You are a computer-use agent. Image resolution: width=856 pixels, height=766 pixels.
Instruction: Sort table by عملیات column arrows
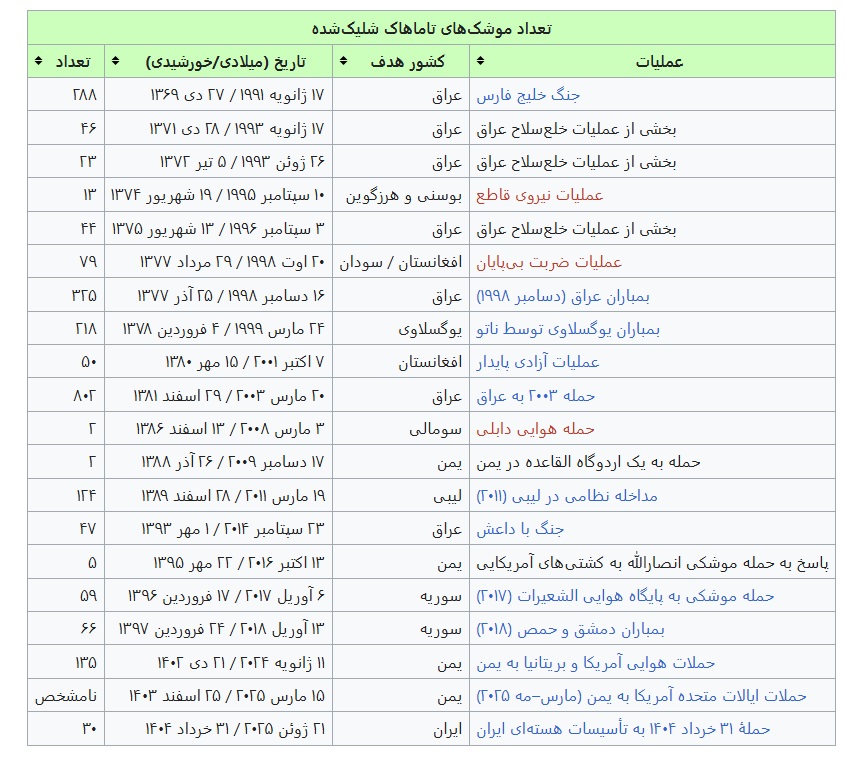click(478, 62)
